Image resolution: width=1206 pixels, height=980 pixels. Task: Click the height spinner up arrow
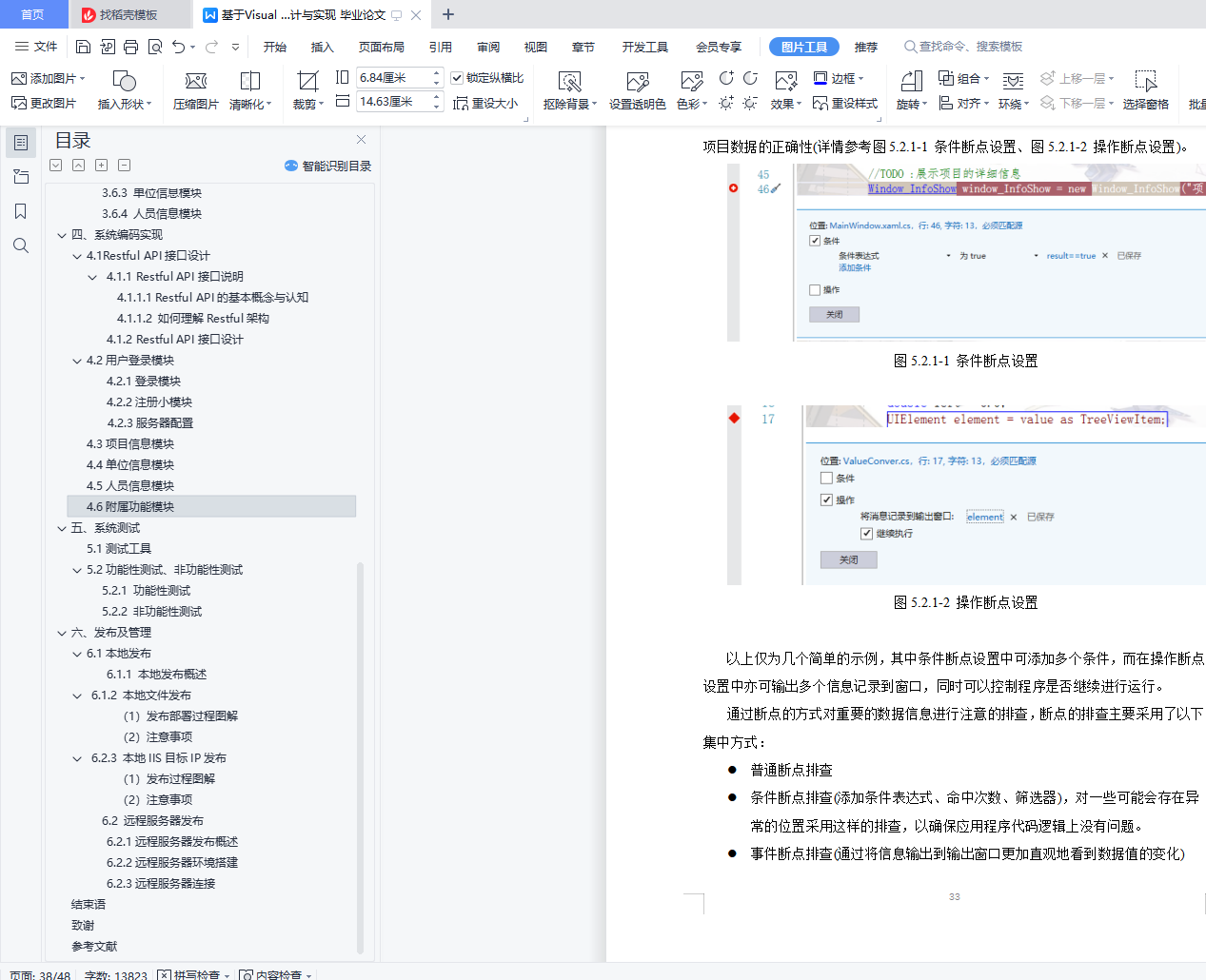(x=437, y=73)
